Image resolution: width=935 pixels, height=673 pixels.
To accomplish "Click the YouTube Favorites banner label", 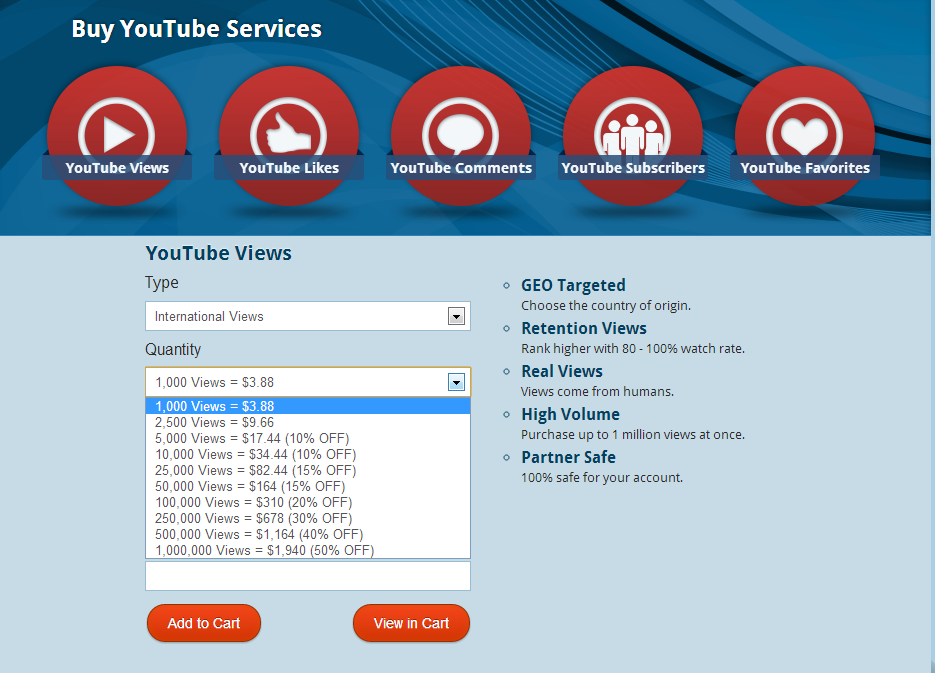I will point(805,168).
